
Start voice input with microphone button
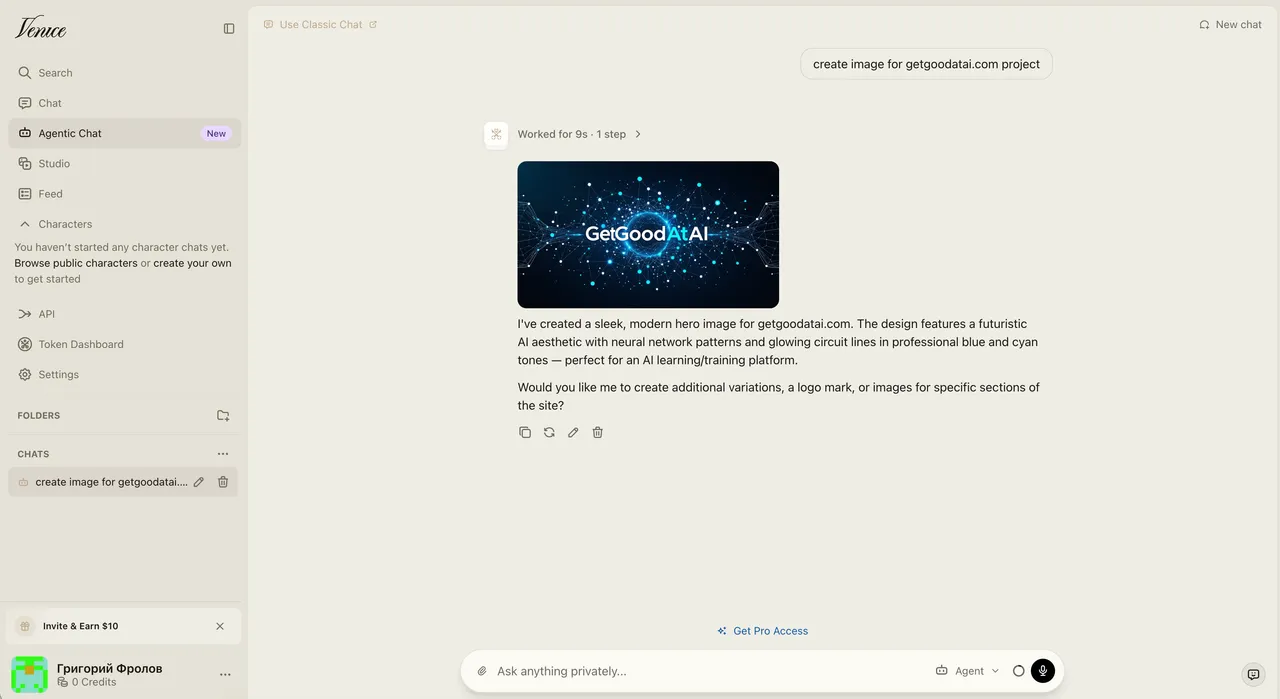pos(1043,671)
